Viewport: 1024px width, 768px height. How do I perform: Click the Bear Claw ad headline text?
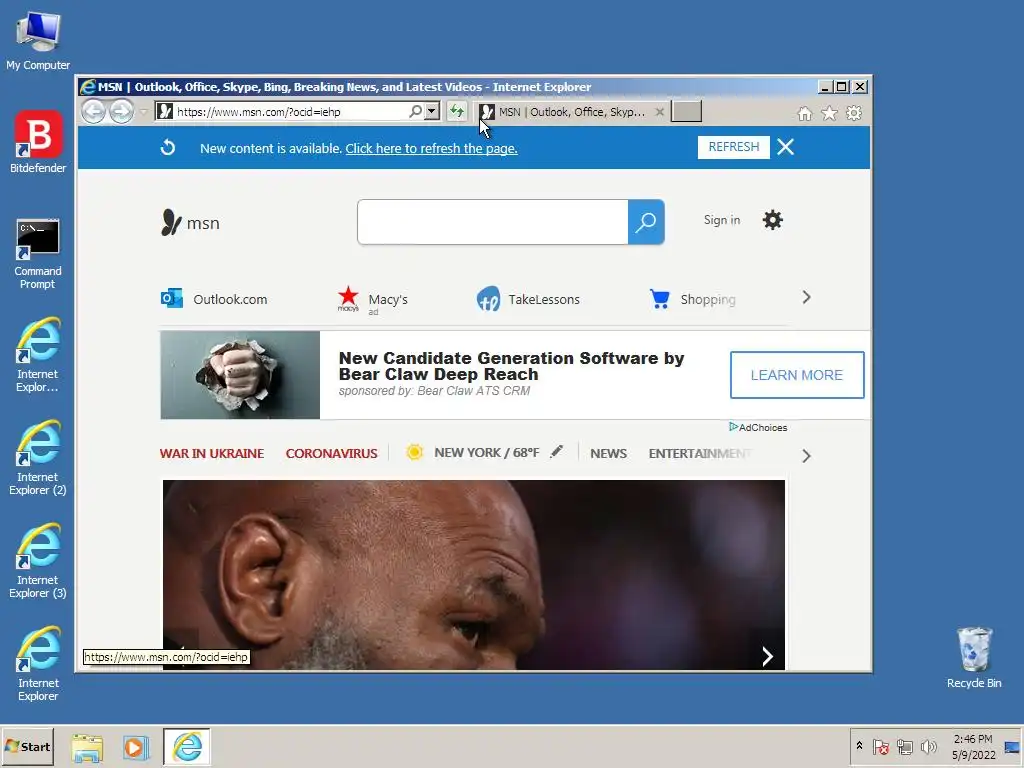tap(511, 366)
